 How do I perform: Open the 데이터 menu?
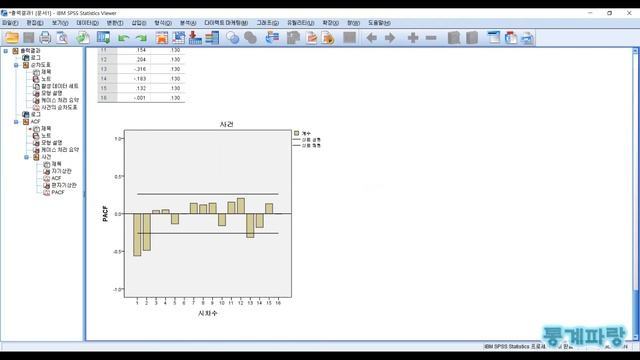coord(87,23)
